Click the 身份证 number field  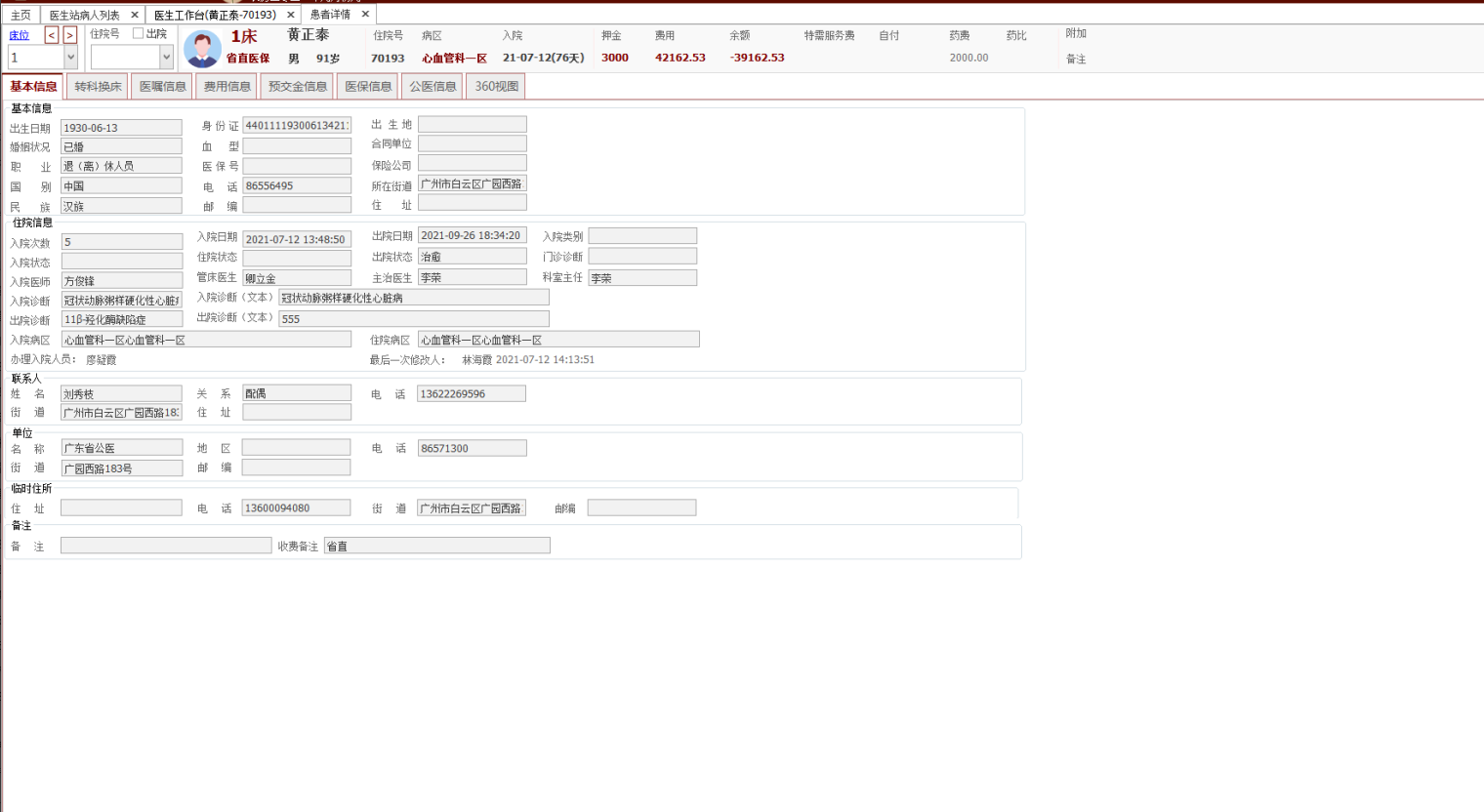(x=297, y=125)
